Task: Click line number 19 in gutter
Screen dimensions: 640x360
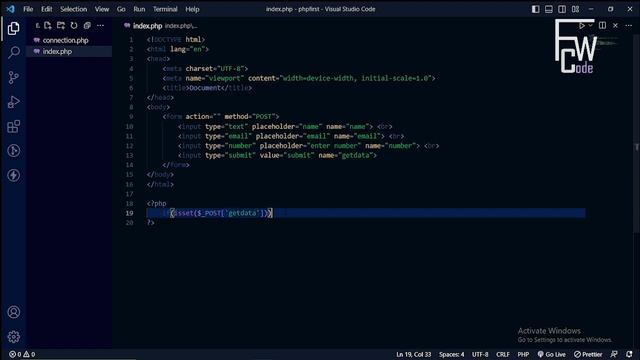Action: pos(129,213)
